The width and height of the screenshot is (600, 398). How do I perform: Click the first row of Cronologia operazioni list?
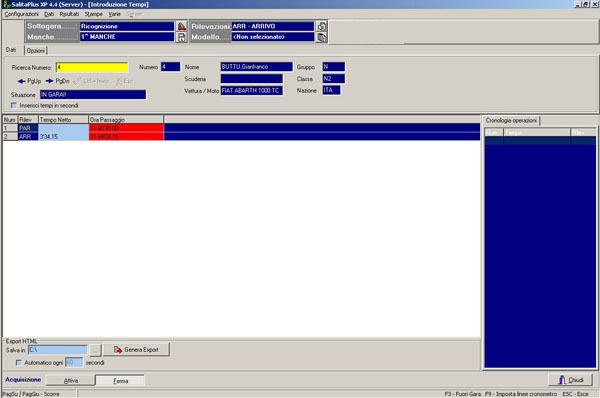tap(540, 141)
